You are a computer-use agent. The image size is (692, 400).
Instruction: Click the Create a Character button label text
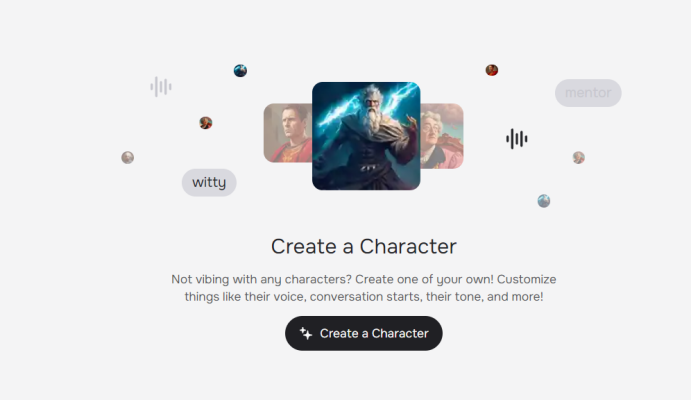(x=374, y=333)
